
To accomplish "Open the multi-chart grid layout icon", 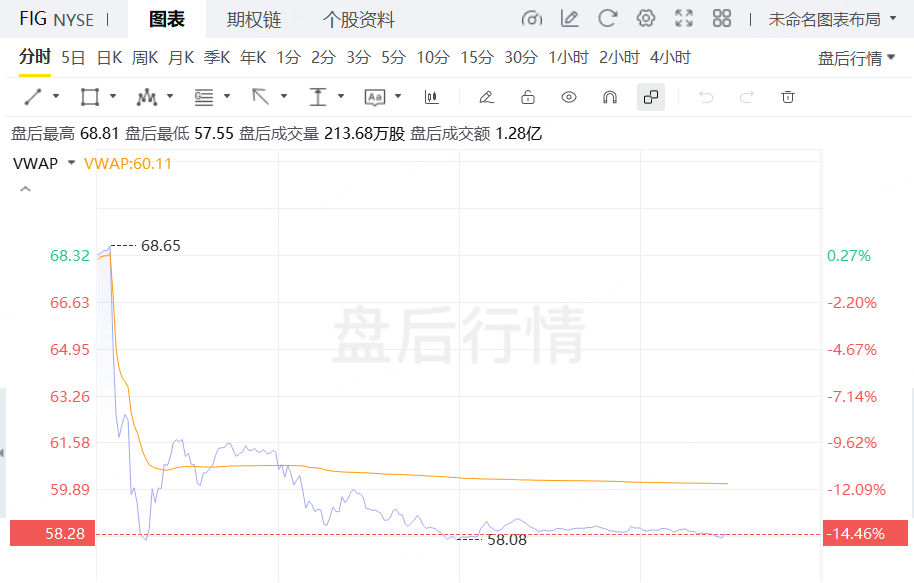I will (722, 19).
